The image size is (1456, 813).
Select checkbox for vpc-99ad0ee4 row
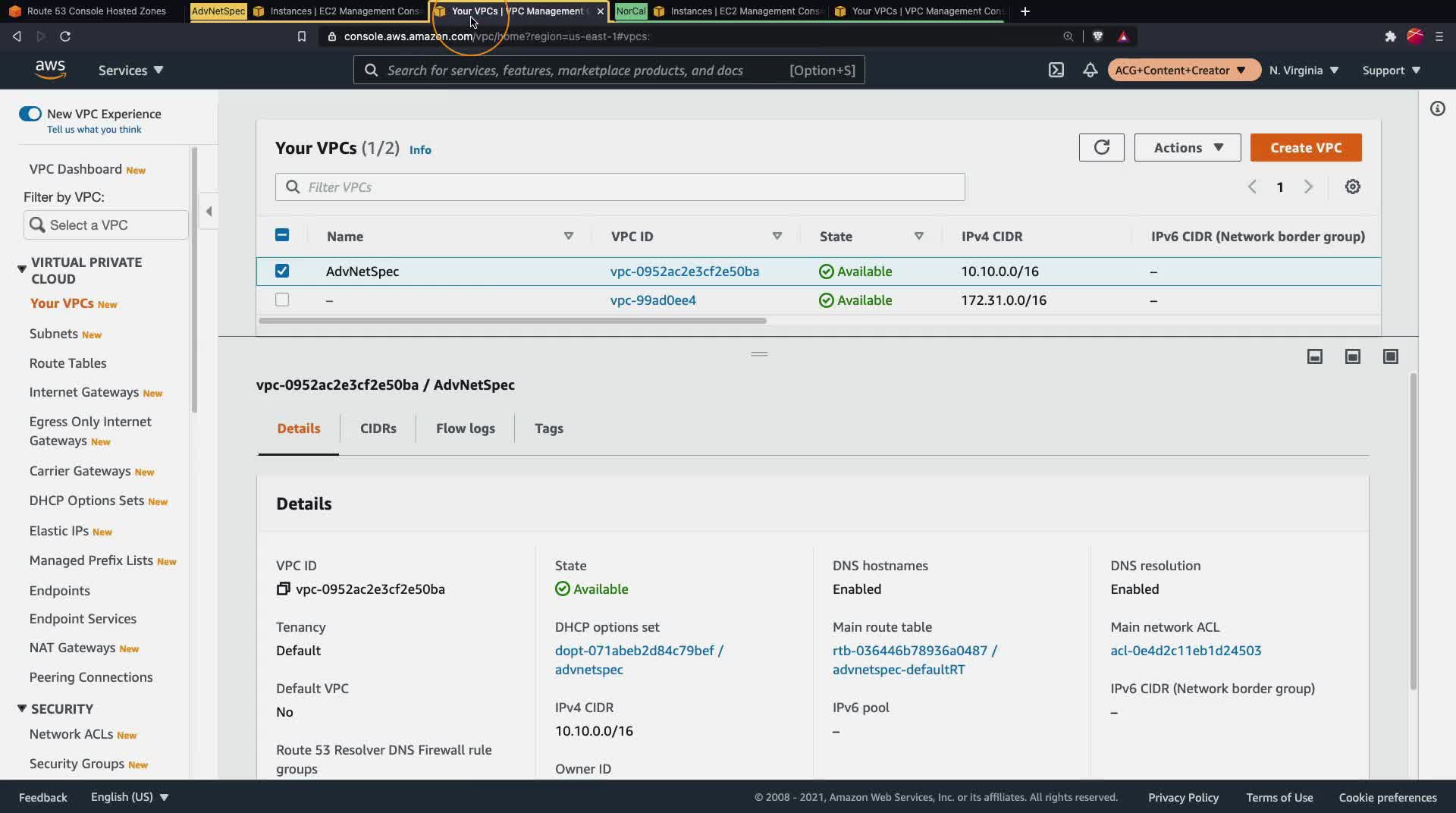pyautogui.click(x=282, y=300)
